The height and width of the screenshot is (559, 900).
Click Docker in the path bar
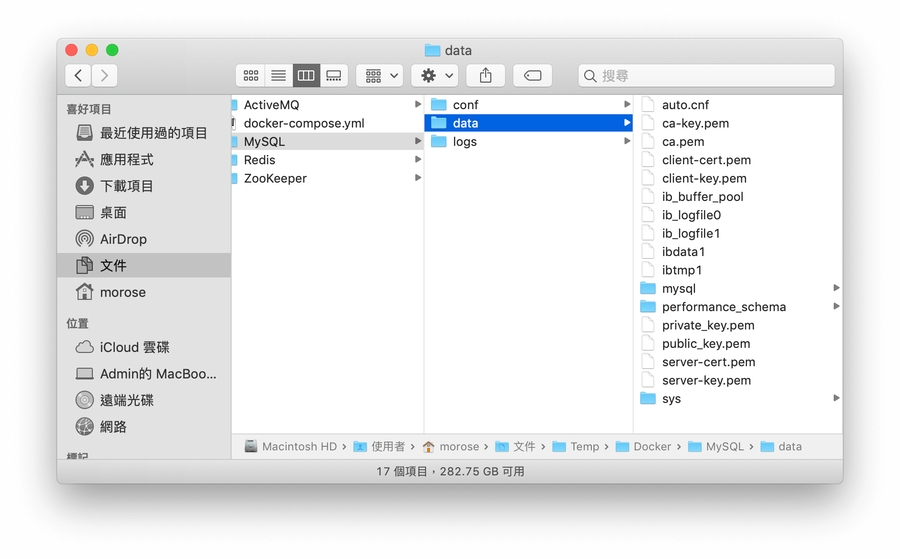click(651, 447)
